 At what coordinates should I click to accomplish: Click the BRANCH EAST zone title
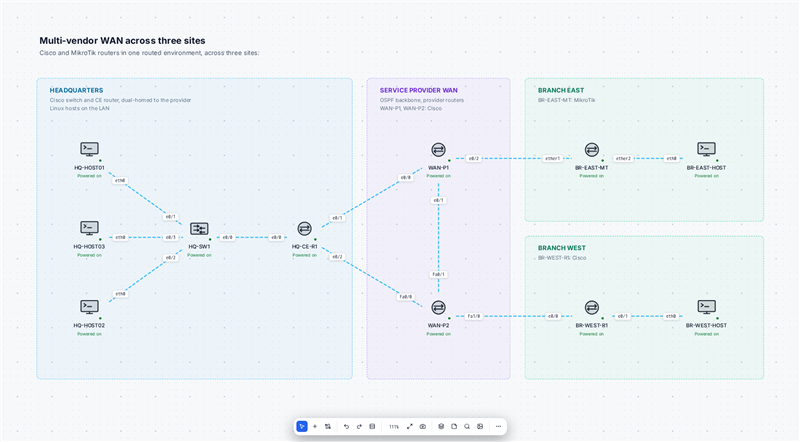pyautogui.click(x=561, y=90)
